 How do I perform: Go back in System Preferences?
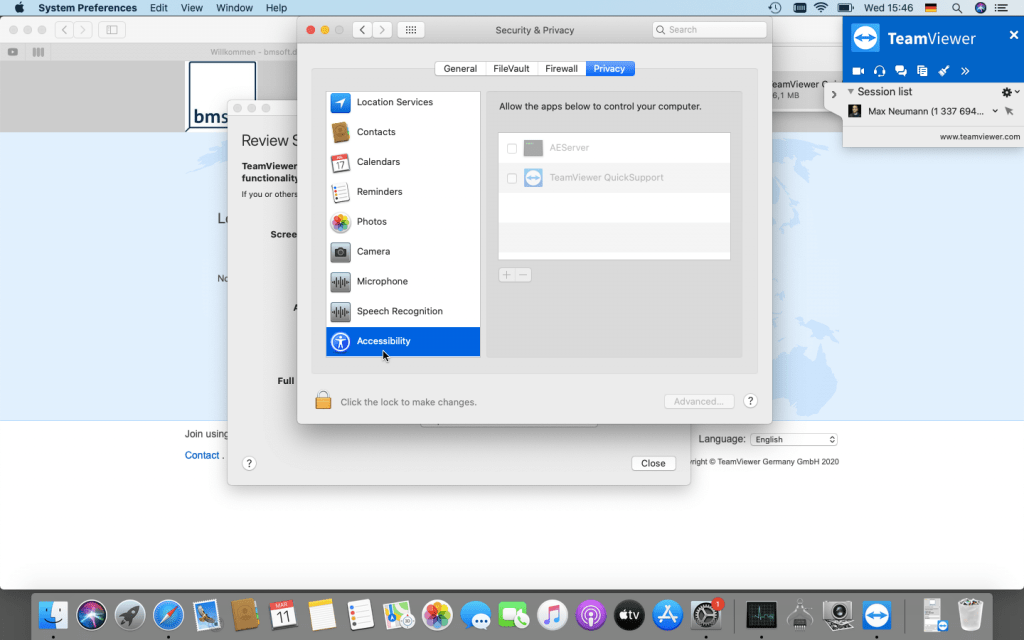coord(362,30)
